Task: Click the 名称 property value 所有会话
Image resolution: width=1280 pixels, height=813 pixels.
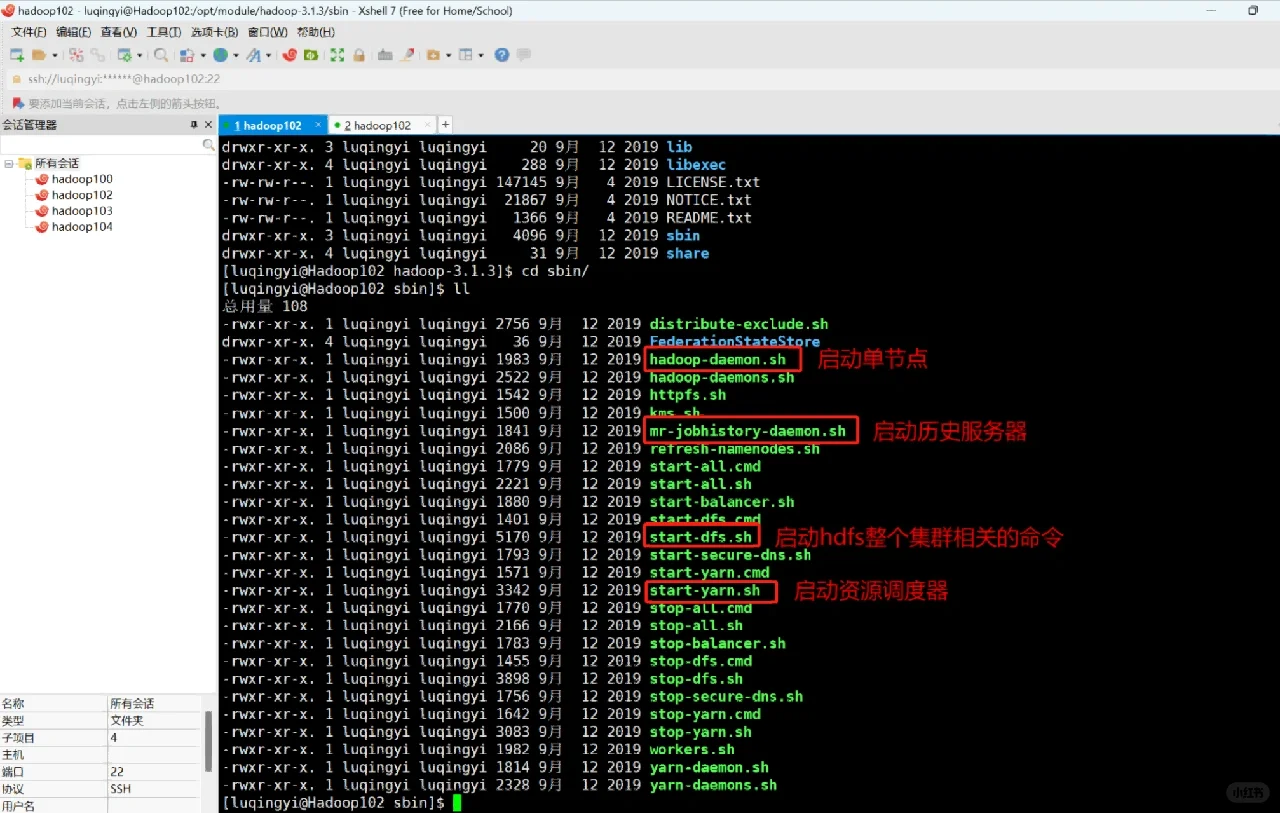Action: point(132,703)
